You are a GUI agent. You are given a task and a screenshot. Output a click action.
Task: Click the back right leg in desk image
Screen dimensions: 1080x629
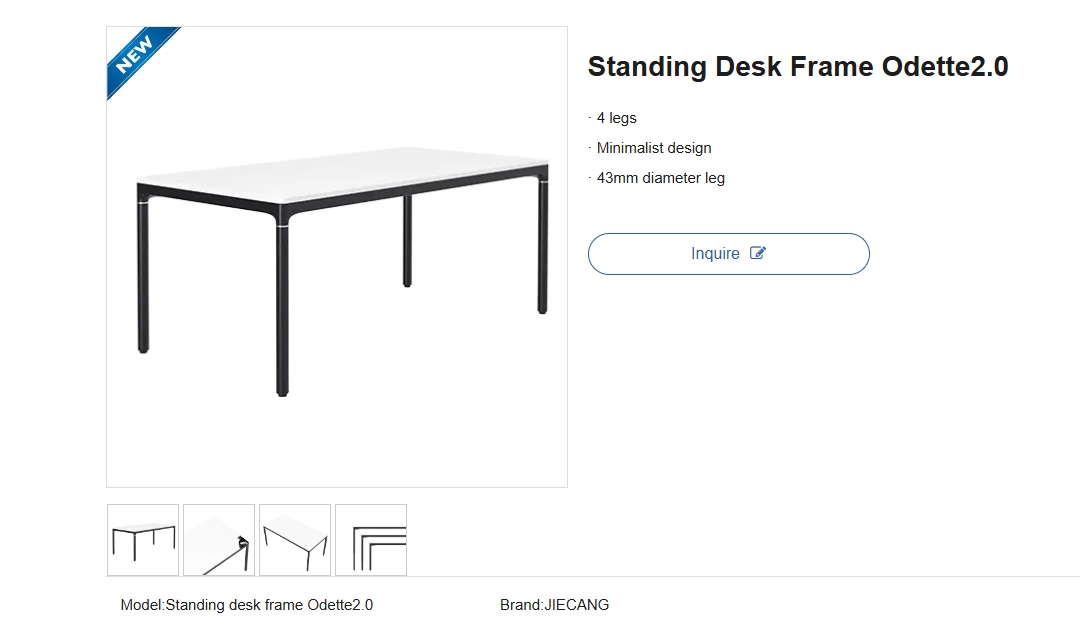(543, 245)
